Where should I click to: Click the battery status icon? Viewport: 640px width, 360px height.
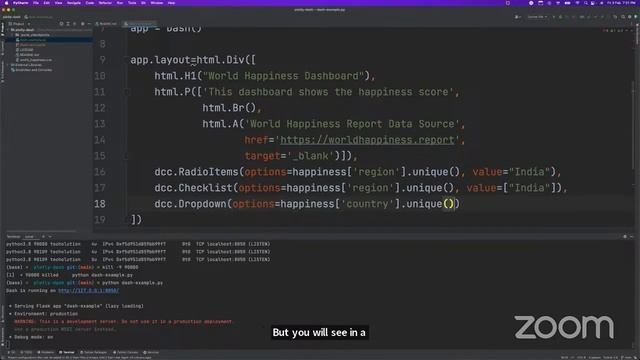pos(567,3)
